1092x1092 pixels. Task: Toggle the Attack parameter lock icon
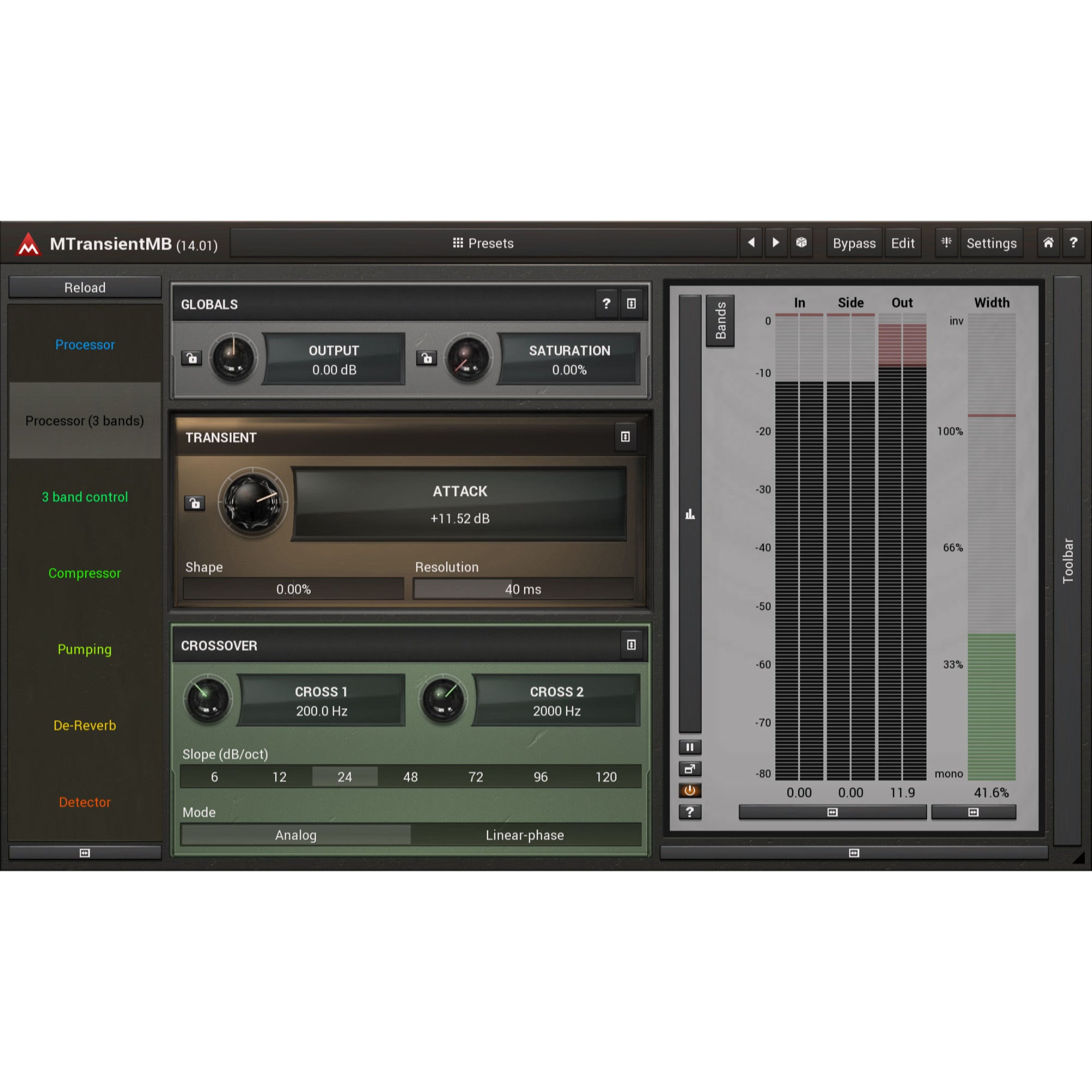click(x=194, y=502)
